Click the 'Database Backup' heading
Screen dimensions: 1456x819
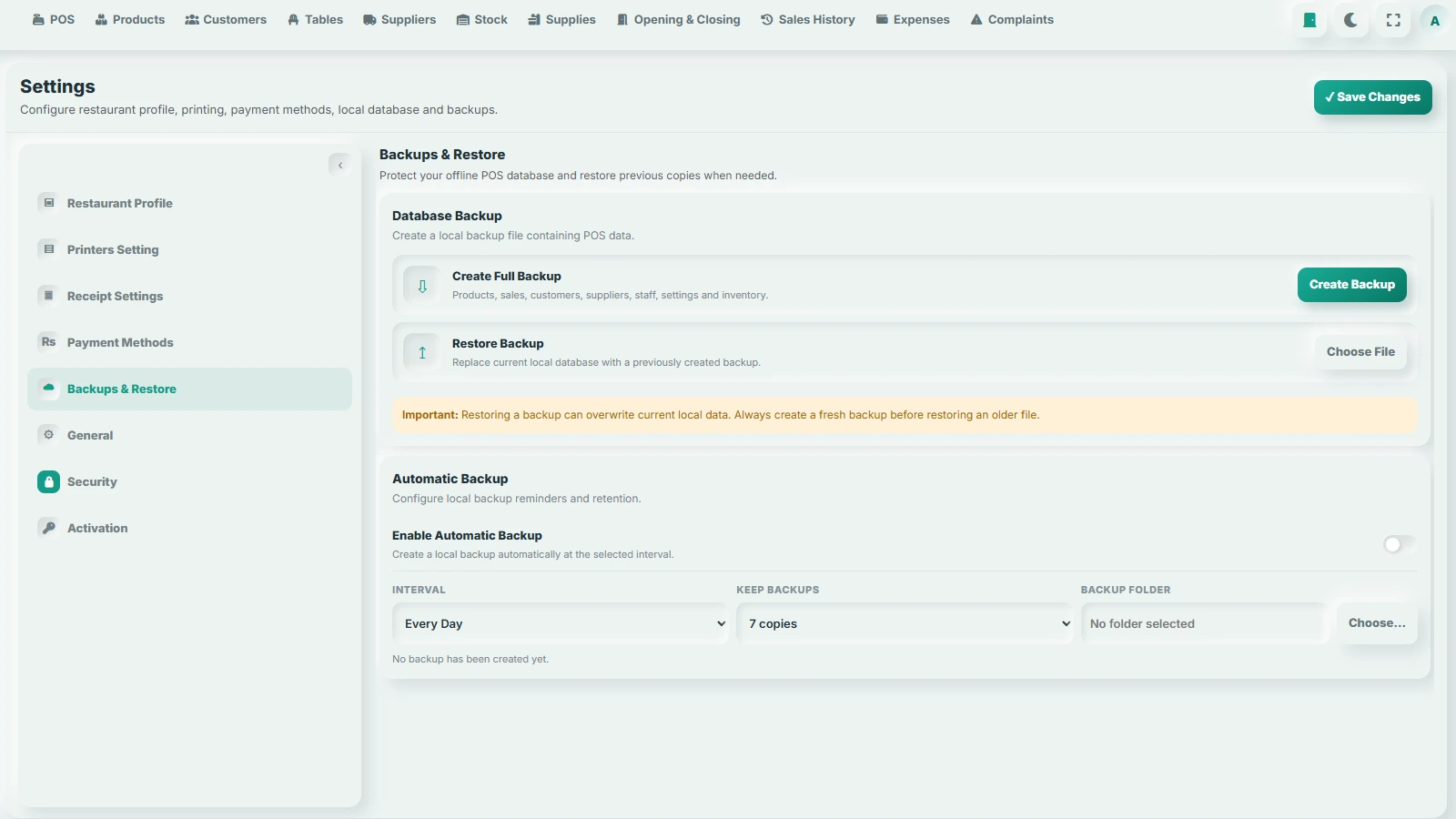tap(447, 216)
